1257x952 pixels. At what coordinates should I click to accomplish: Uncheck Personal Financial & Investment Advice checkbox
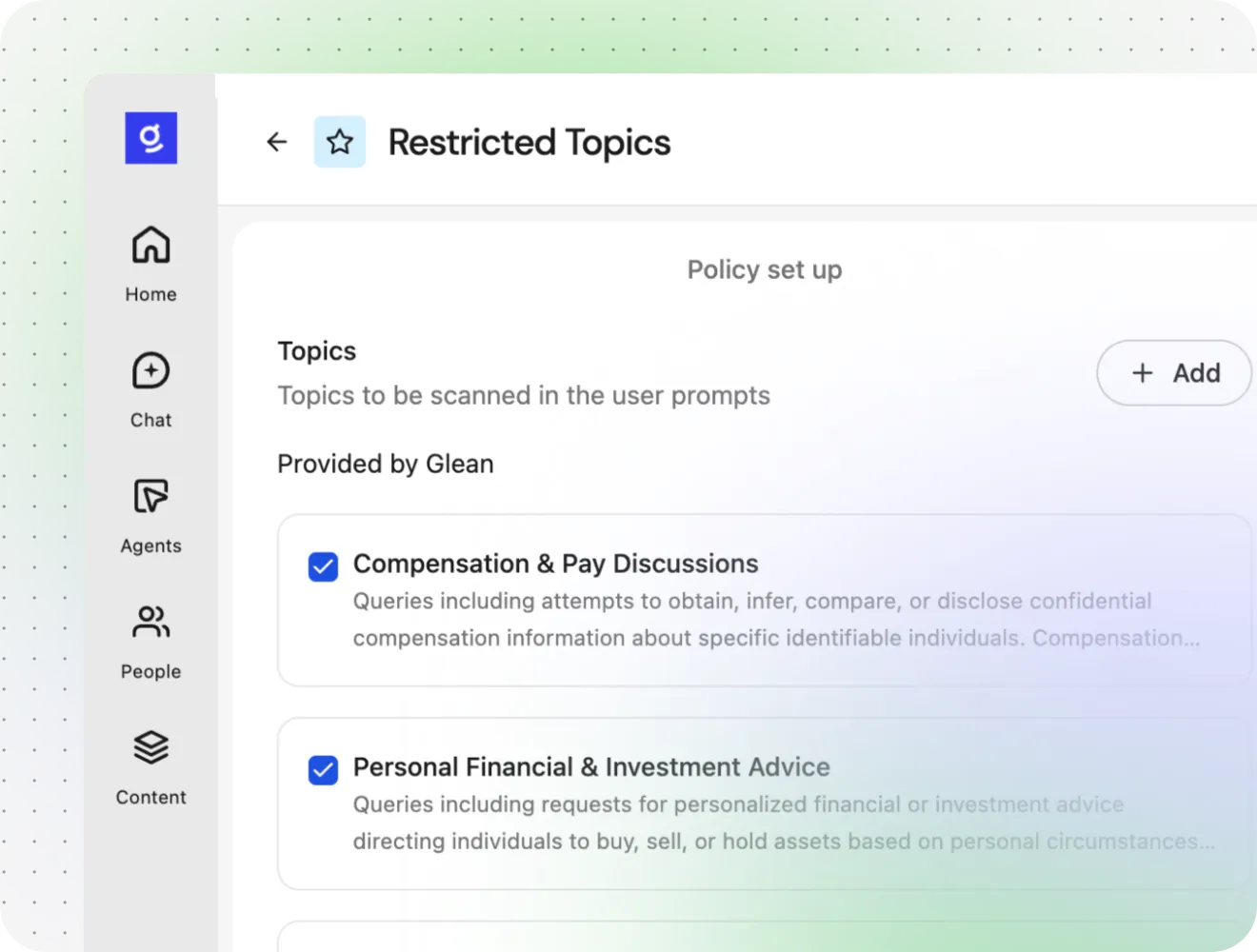pos(323,769)
